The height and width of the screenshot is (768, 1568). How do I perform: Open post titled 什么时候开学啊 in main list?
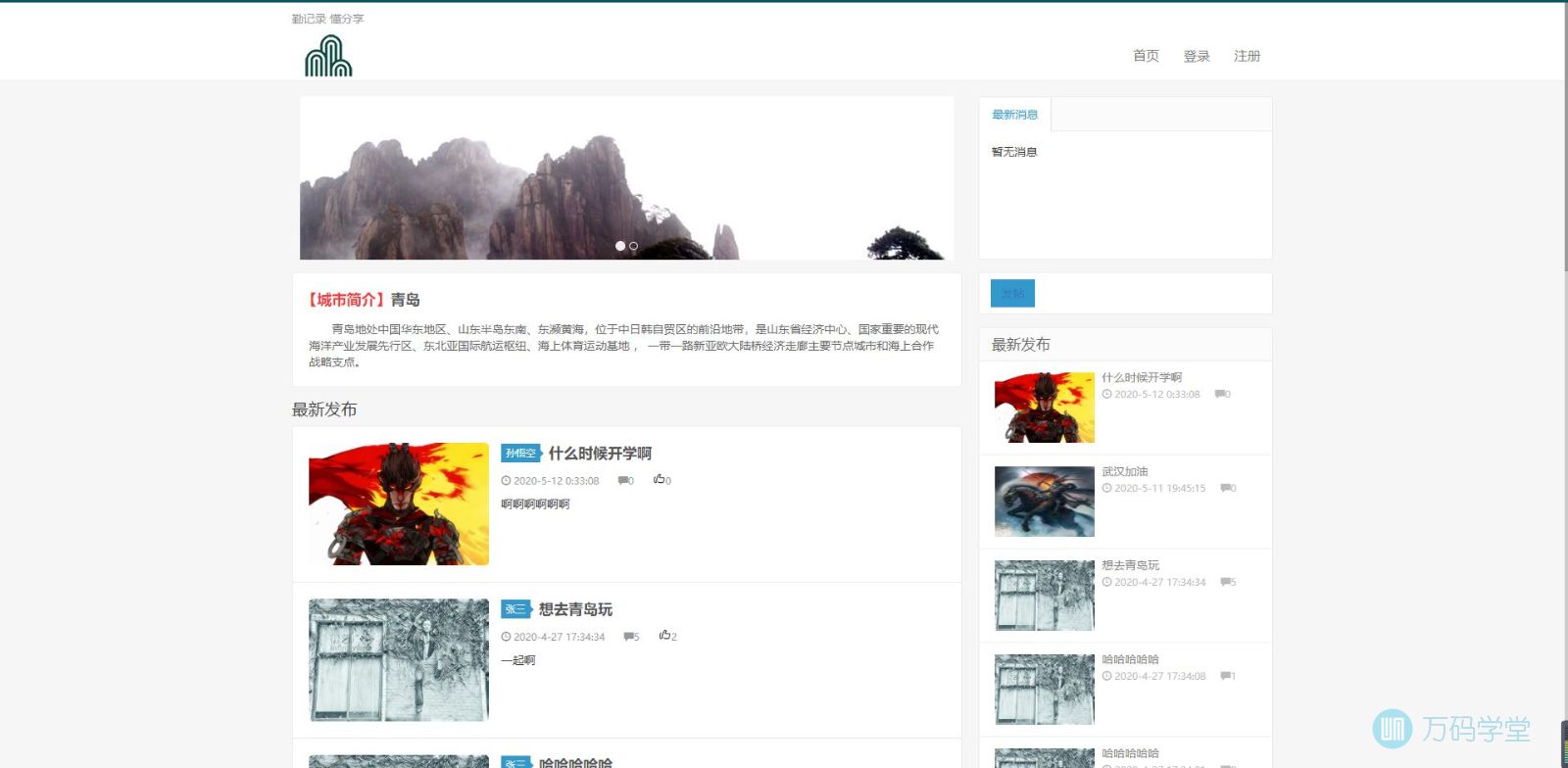[x=600, y=454]
